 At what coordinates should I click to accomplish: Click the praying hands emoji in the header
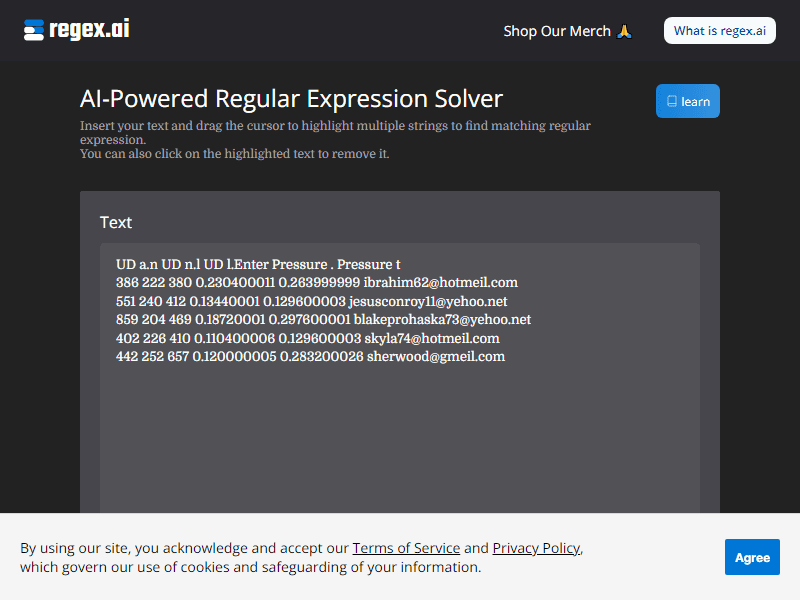[x=624, y=31]
